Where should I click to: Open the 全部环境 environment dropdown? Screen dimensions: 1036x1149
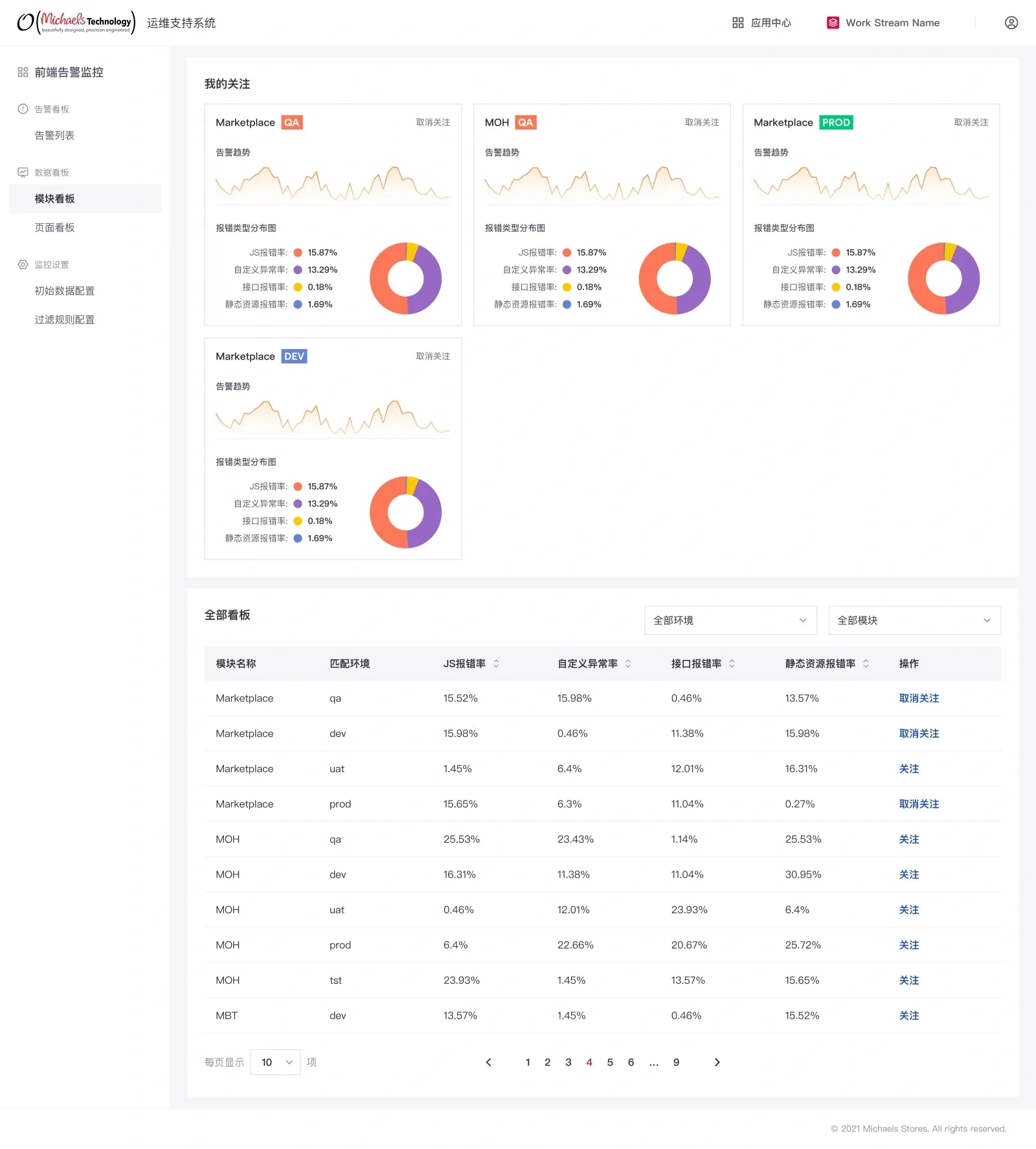[x=730, y=620]
